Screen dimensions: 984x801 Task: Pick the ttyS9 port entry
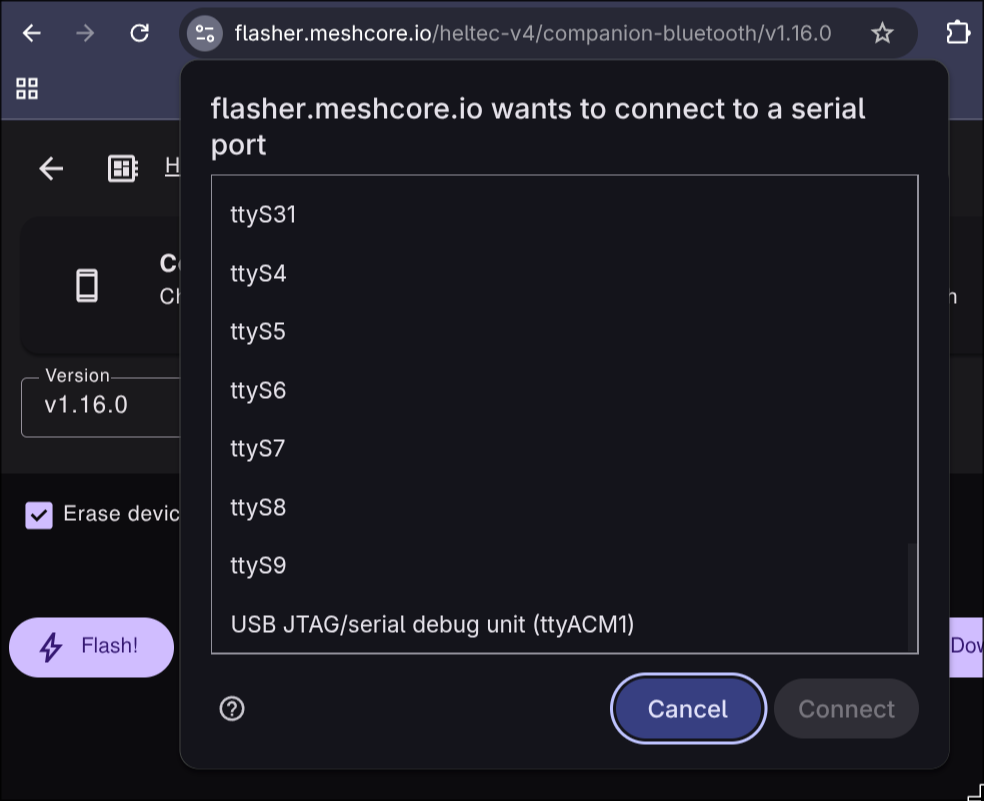tap(560, 566)
